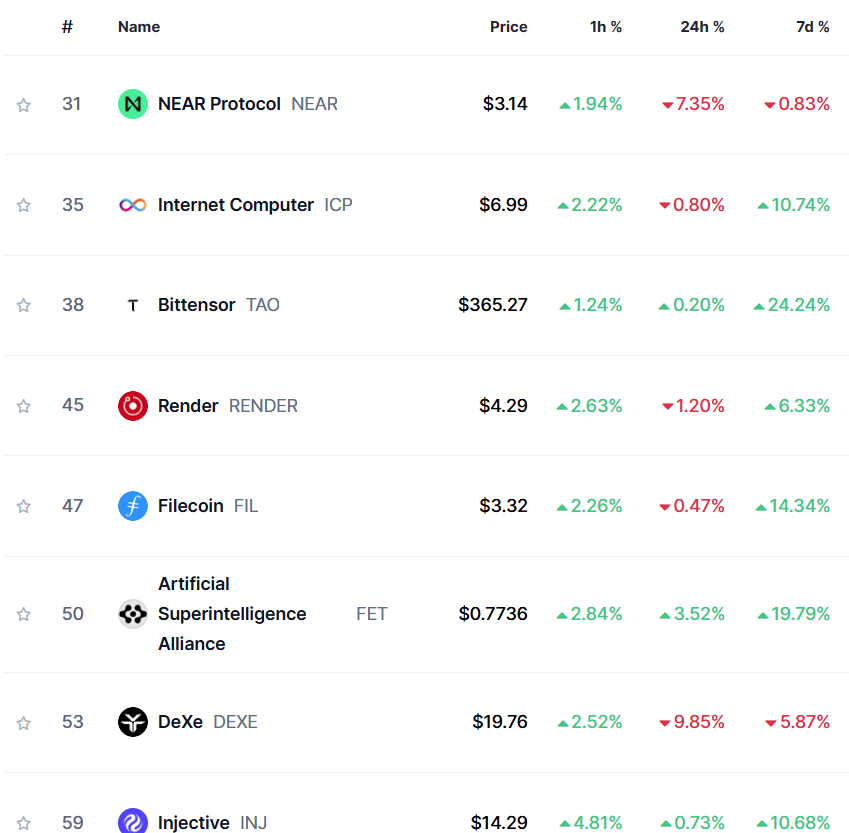This screenshot has height=833, width=849.
Task: Sort the table by Price column
Action: (508, 27)
